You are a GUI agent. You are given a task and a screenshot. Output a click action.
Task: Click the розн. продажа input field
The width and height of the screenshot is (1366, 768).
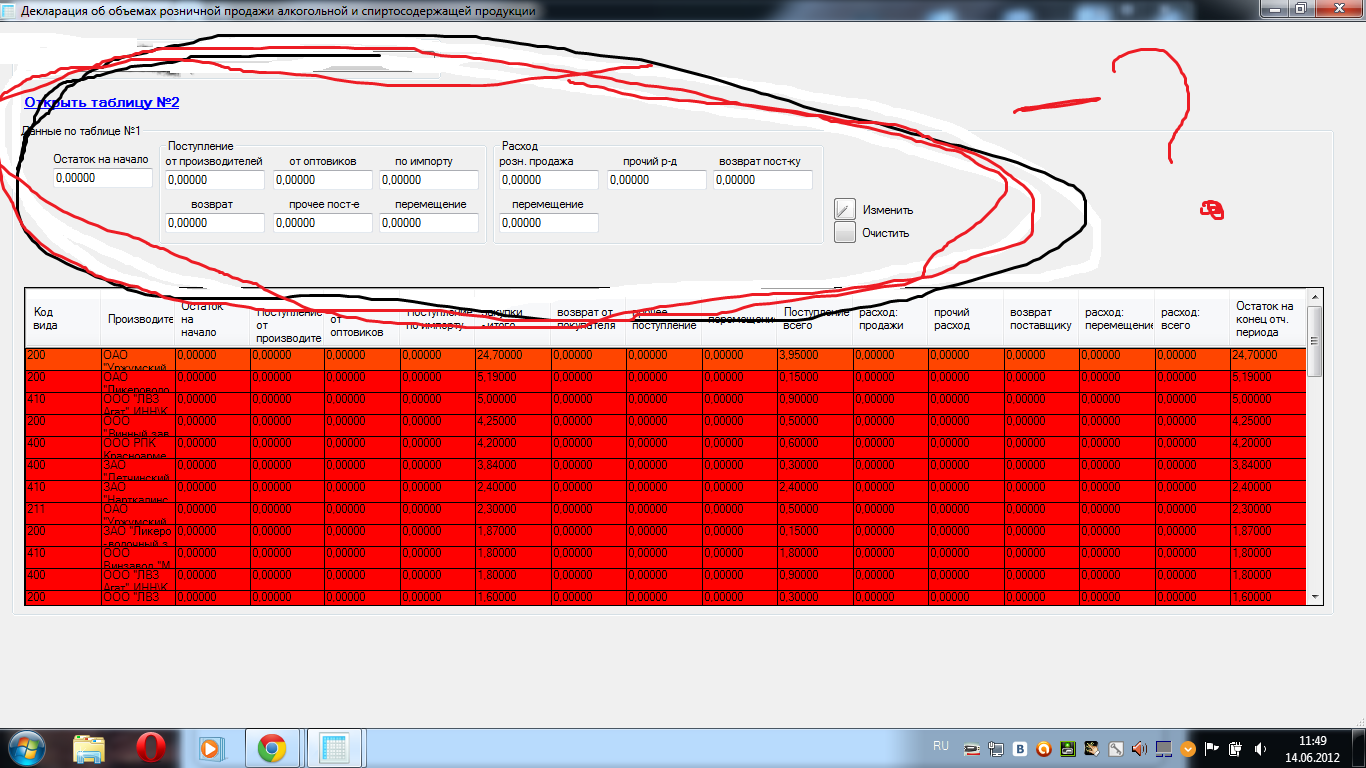click(548, 180)
